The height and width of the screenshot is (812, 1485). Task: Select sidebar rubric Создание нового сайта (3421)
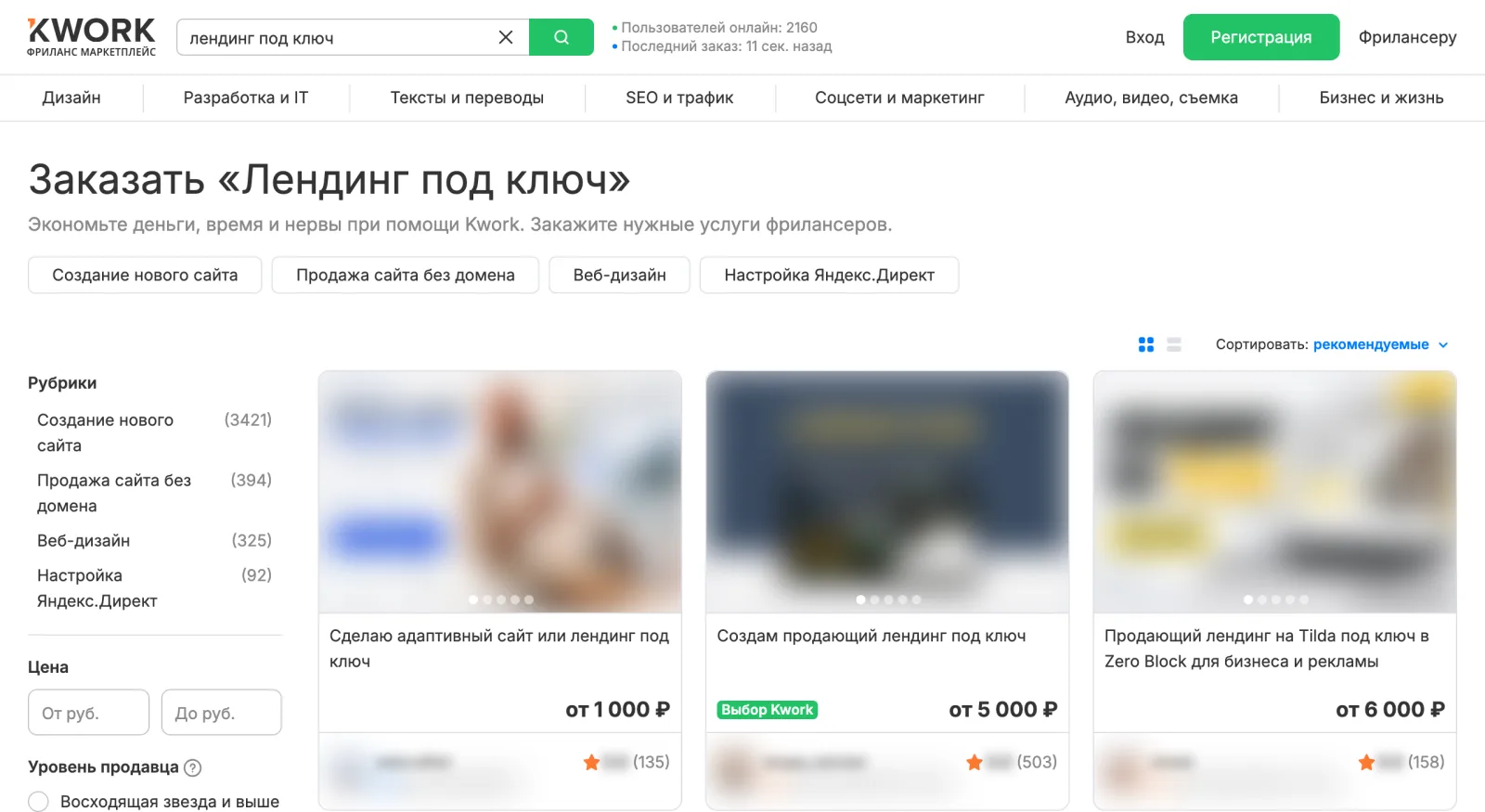click(x=154, y=432)
